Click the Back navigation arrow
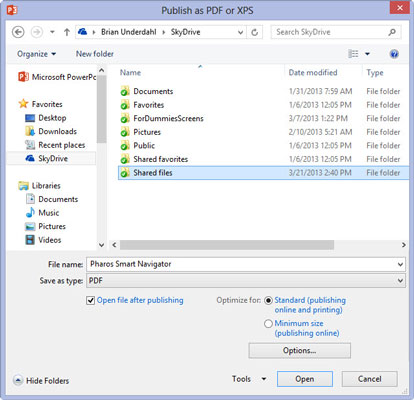The width and height of the screenshot is (414, 400). tap(18, 32)
